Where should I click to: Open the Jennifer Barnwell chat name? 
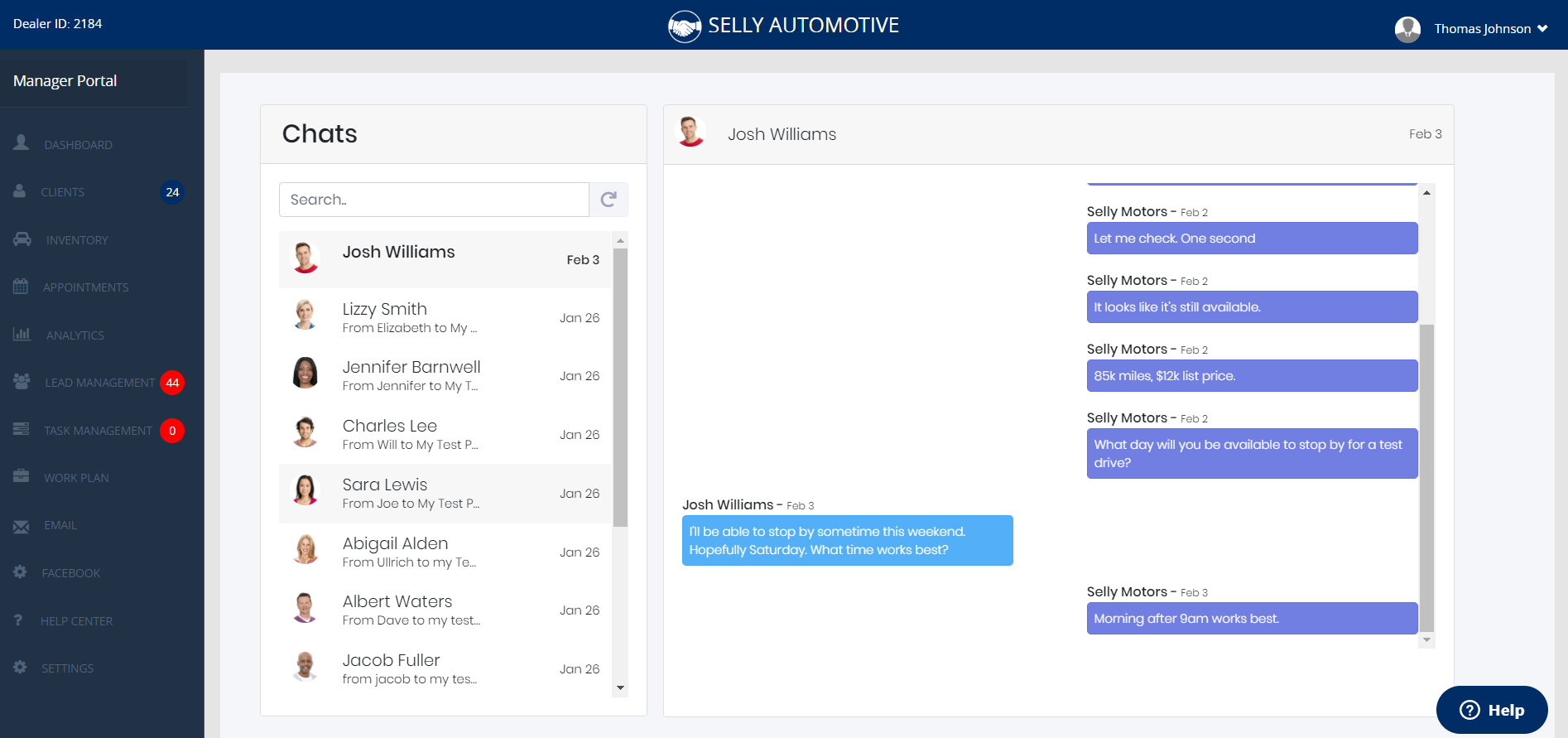coord(411,367)
